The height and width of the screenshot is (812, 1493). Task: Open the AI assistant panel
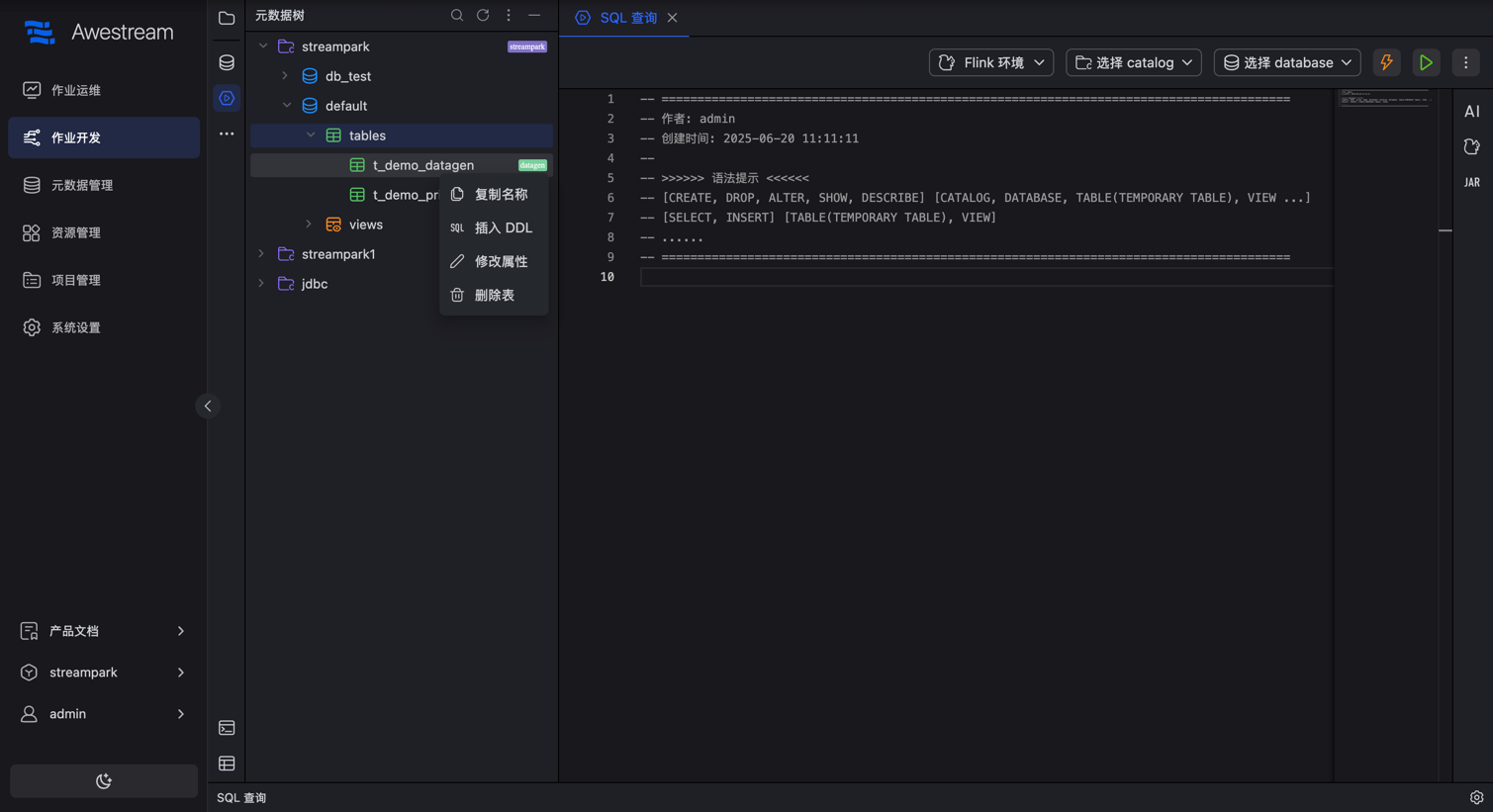click(x=1472, y=112)
